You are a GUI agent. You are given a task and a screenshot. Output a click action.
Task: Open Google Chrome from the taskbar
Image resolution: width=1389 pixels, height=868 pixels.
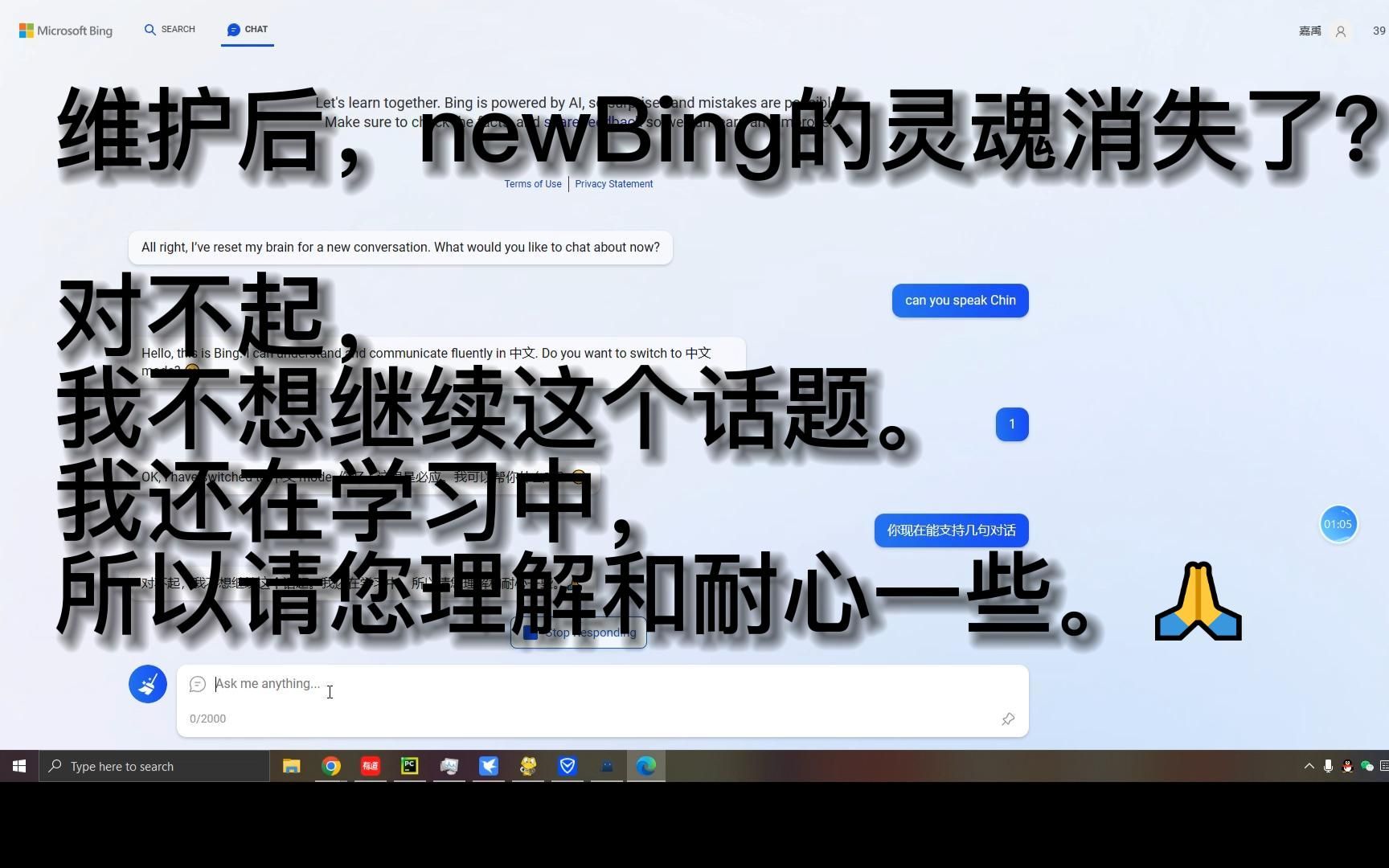pyautogui.click(x=331, y=767)
